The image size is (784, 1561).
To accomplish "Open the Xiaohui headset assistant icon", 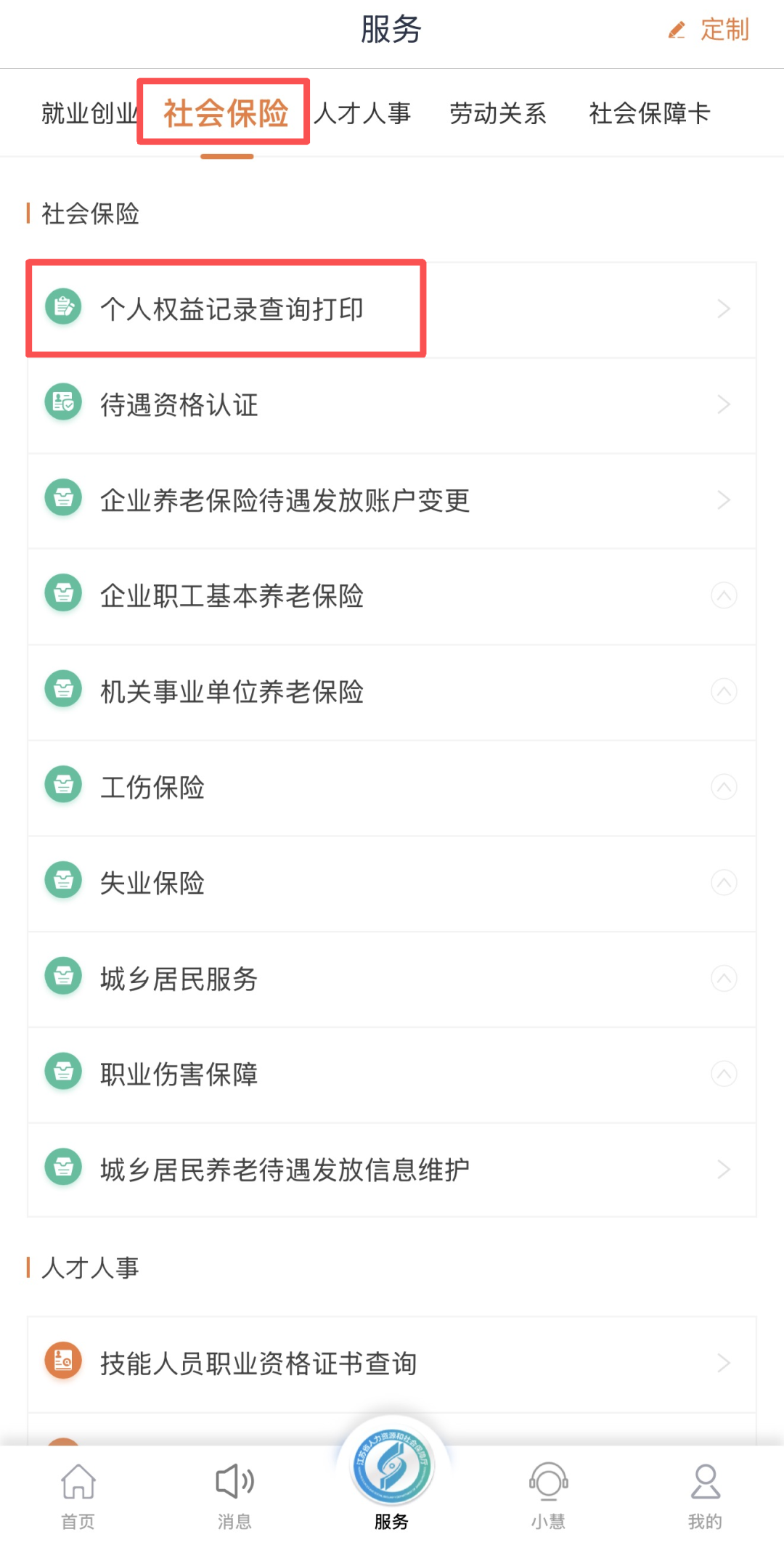I will (548, 1482).
